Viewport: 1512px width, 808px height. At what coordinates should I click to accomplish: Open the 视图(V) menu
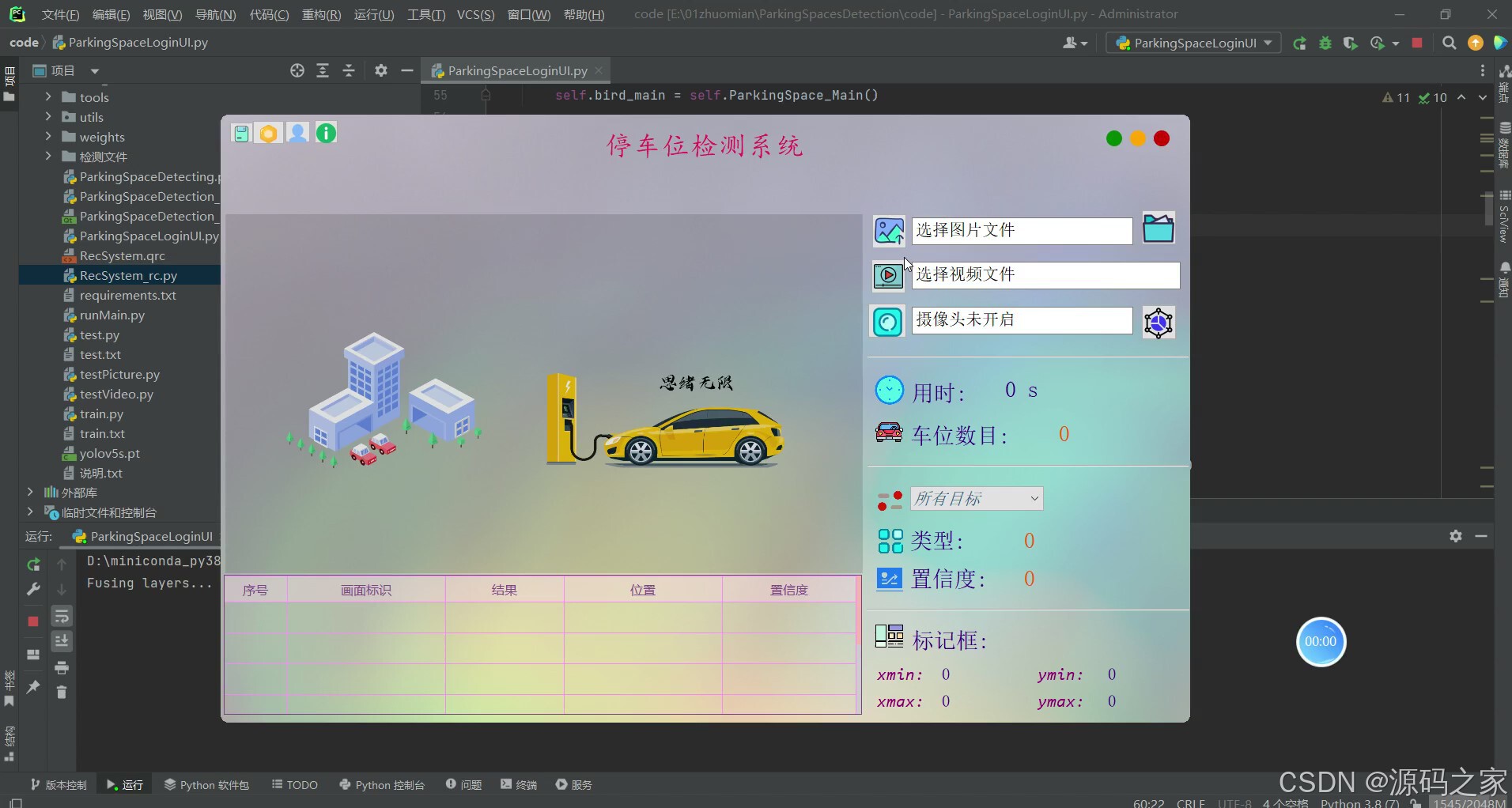162,14
